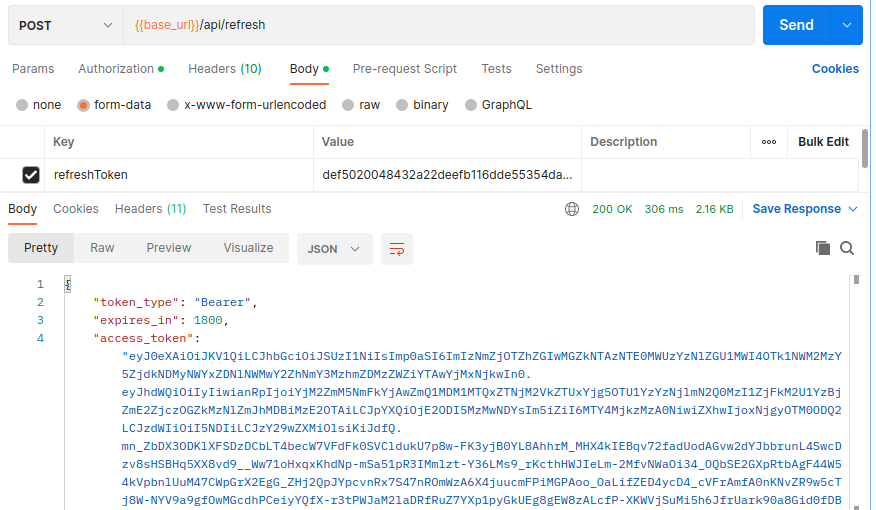Click the Description column header
Screen dimensions: 876x510
click(623, 142)
